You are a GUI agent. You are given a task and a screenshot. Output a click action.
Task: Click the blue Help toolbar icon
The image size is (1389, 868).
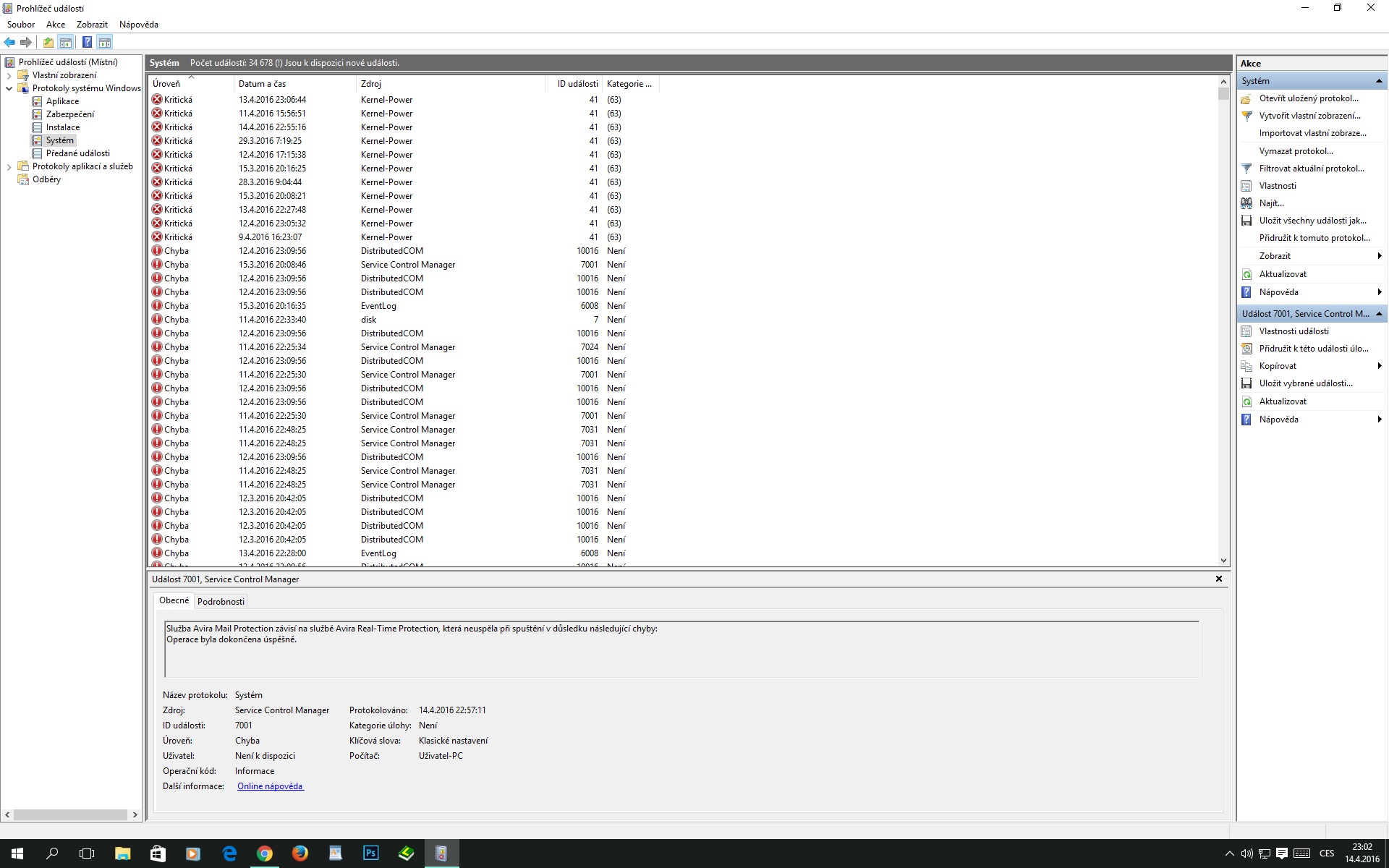[87, 43]
